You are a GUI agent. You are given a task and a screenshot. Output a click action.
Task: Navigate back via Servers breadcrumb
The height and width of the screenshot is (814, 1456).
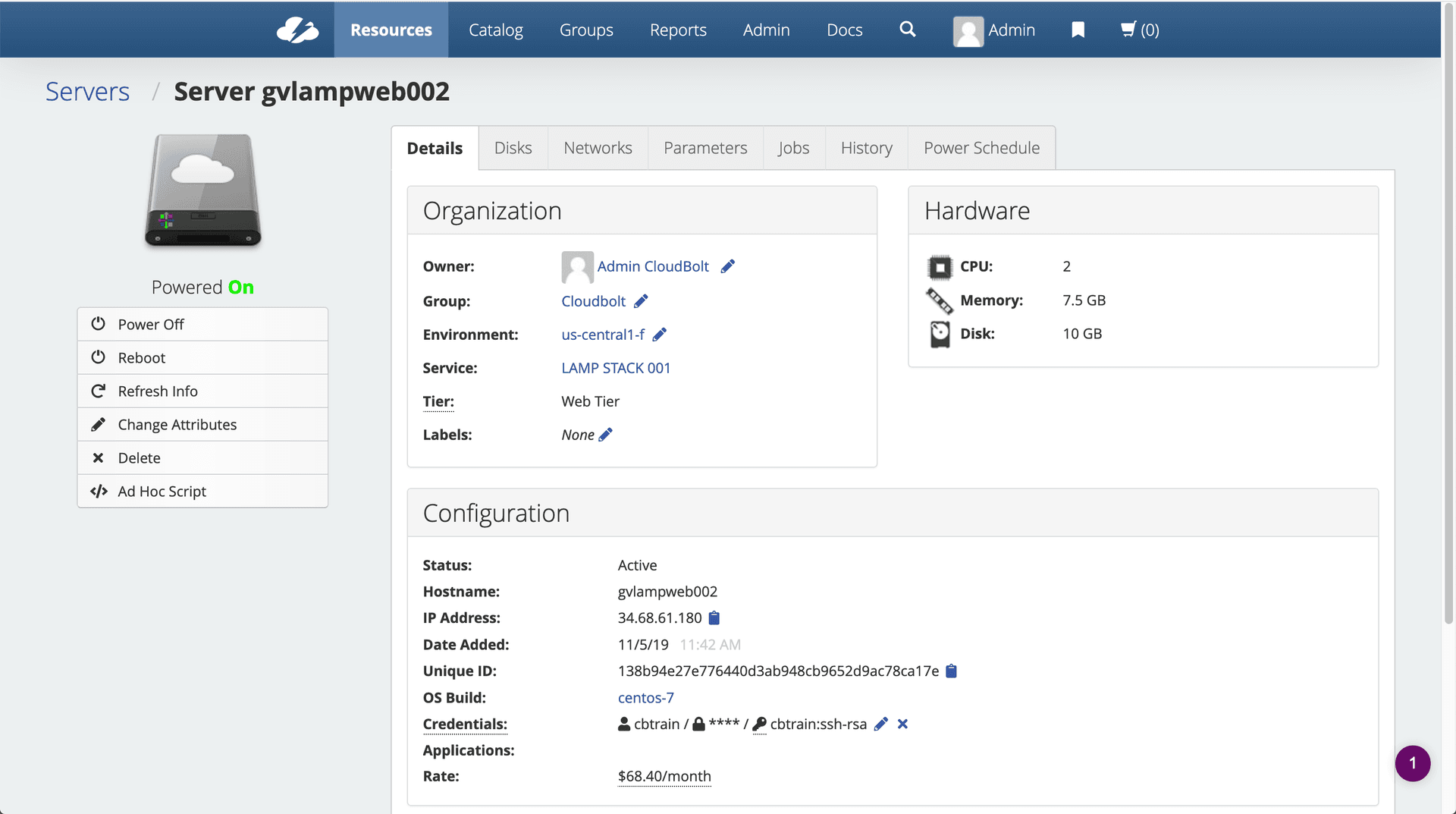click(87, 91)
